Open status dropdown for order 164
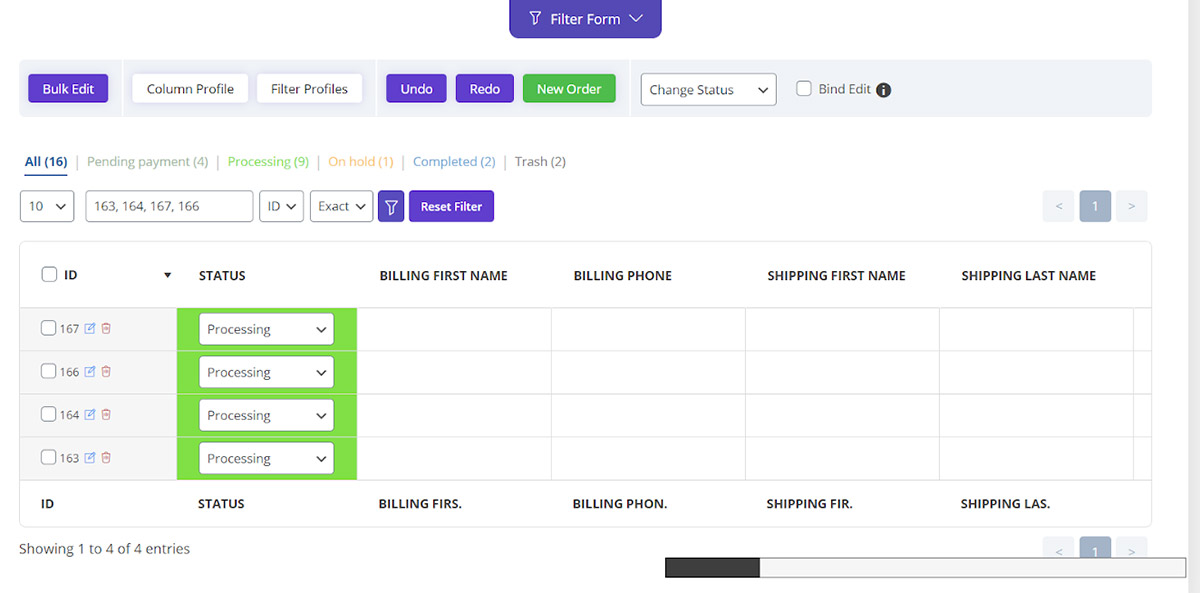 [x=266, y=415]
